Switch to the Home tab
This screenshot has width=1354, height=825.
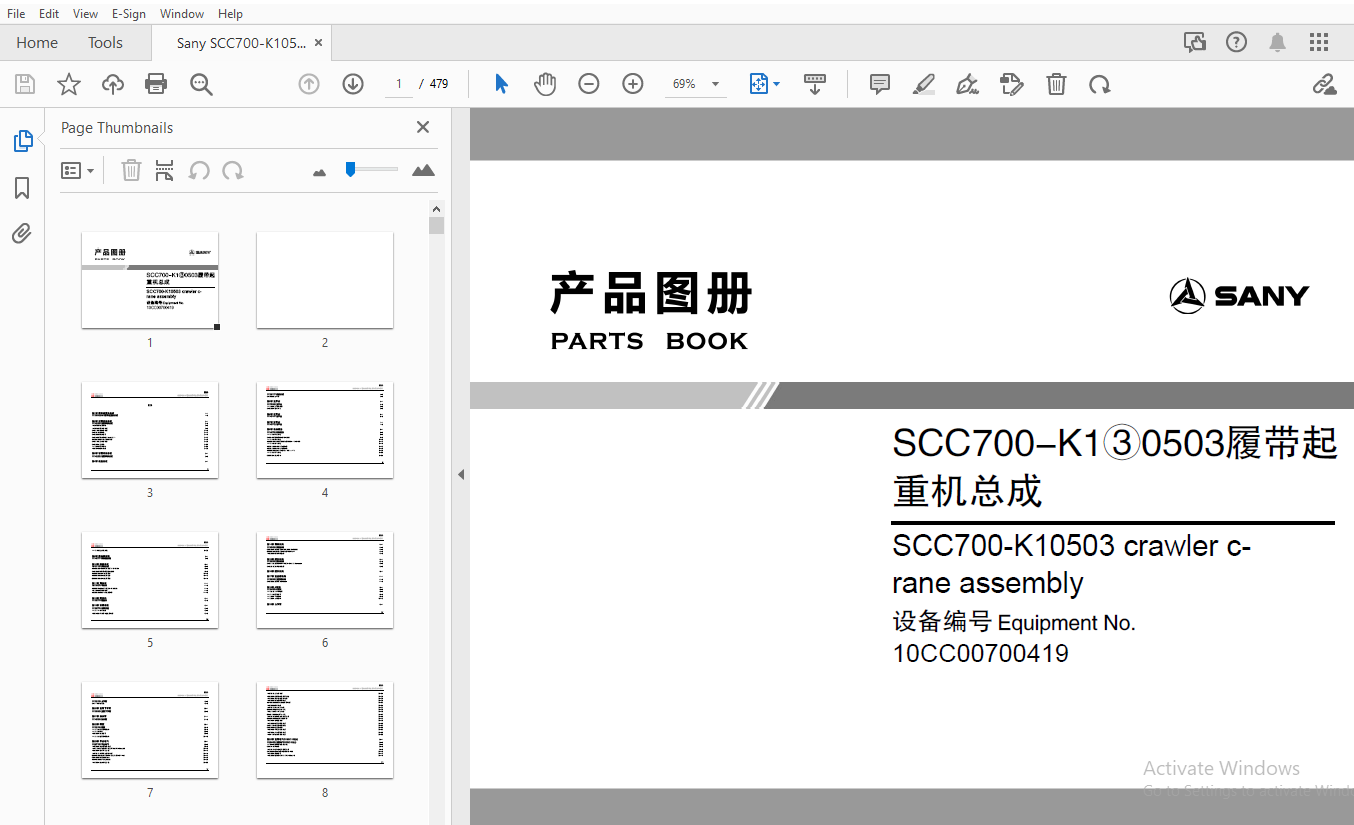(37, 43)
